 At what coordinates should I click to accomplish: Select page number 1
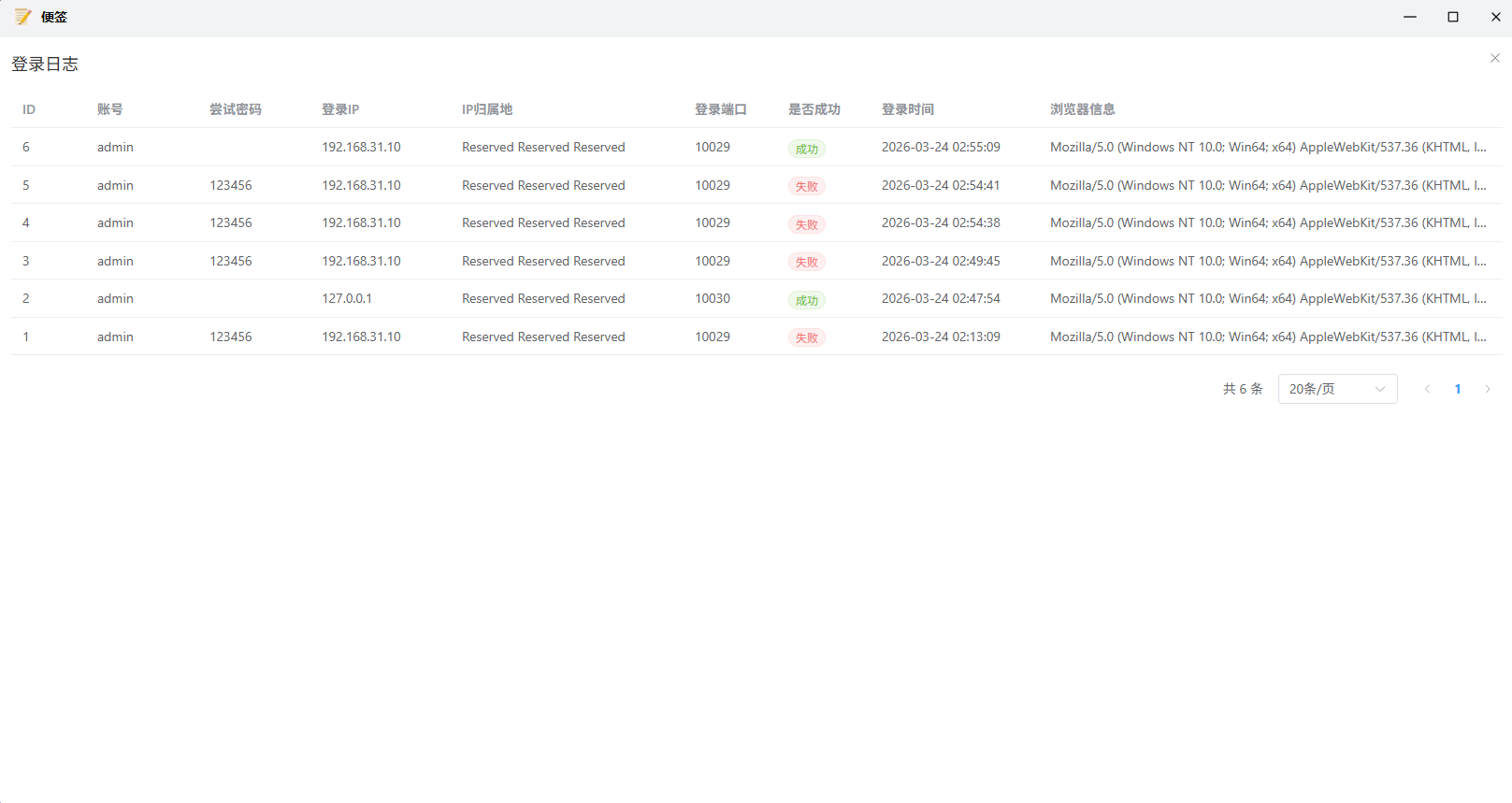[x=1458, y=389]
